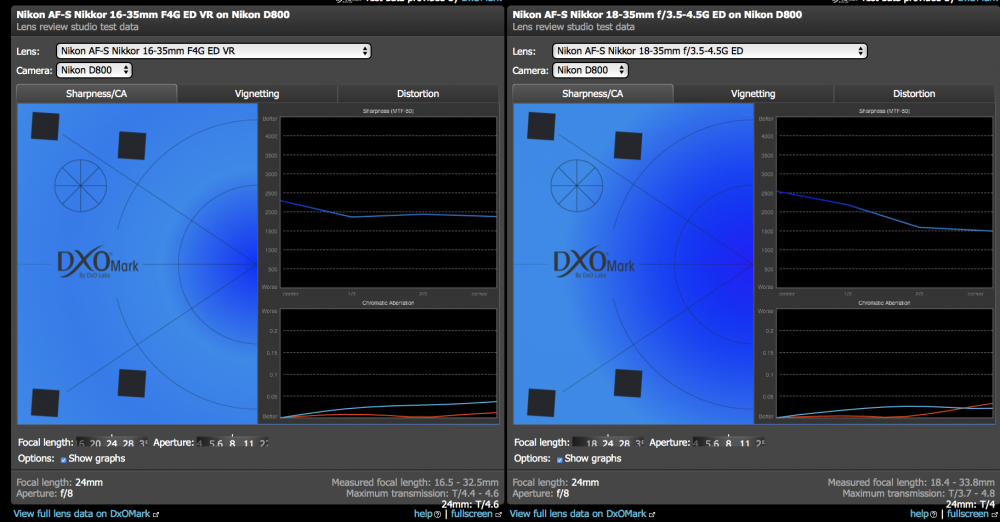This screenshot has height=522, width=1000.
Task: Click 'Measured focal length: 18.4 - 33.8mm' text
Action: pos(911,482)
